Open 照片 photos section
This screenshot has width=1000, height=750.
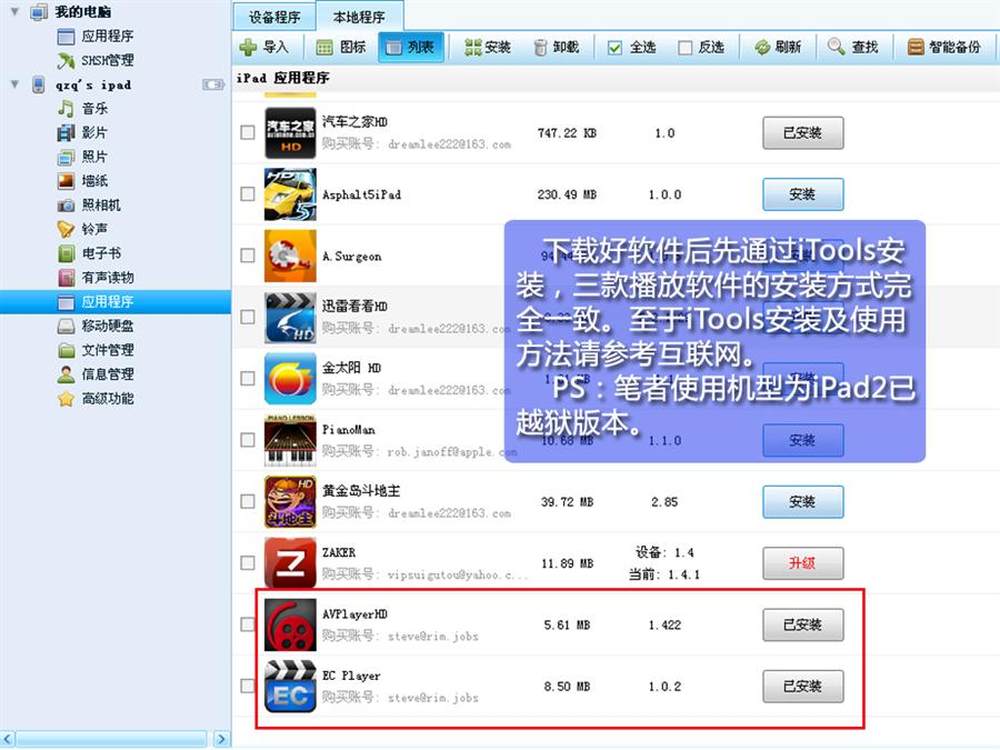83,157
